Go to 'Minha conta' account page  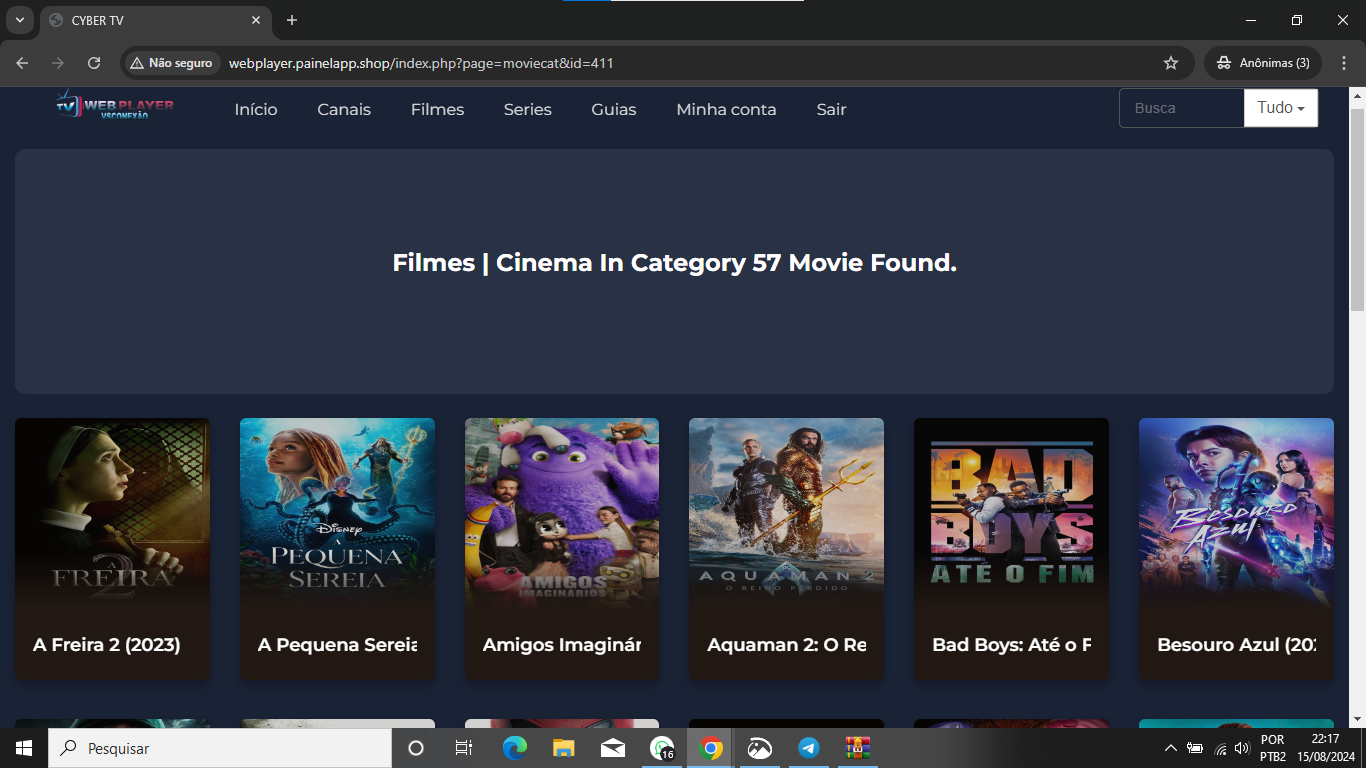(x=726, y=109)
